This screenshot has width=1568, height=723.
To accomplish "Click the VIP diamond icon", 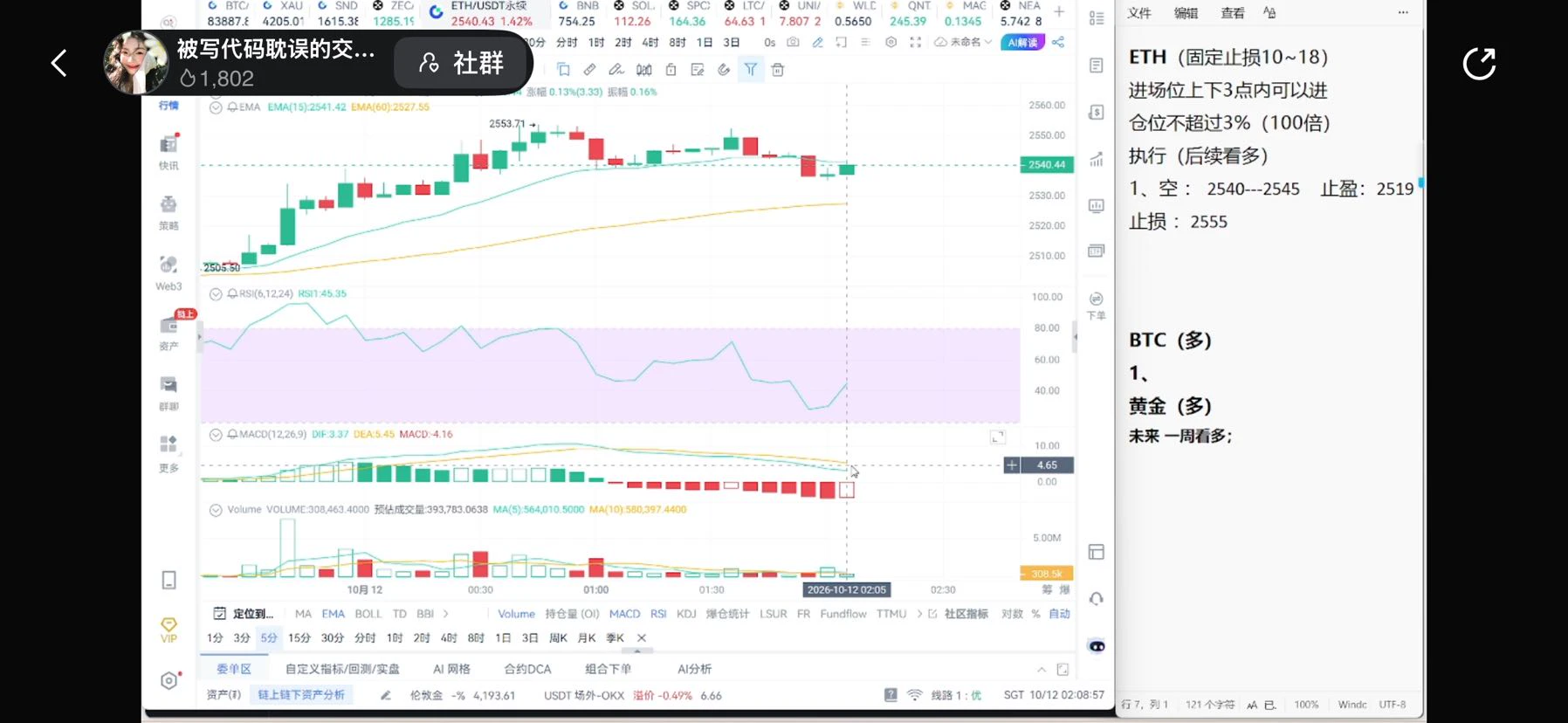I will (168, 630).
